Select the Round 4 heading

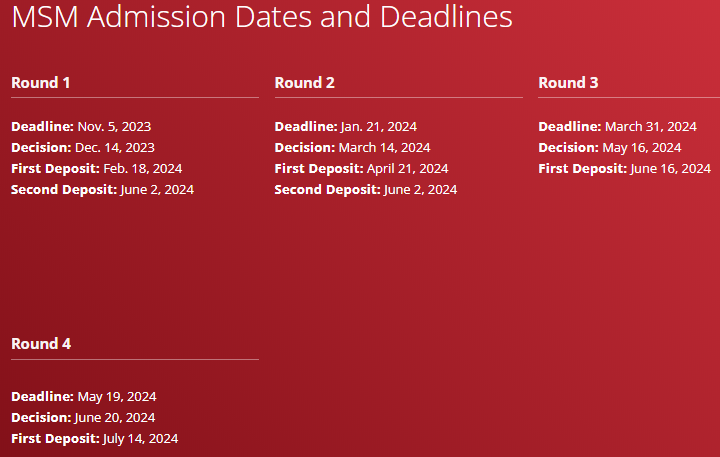[x=41, y=343]
